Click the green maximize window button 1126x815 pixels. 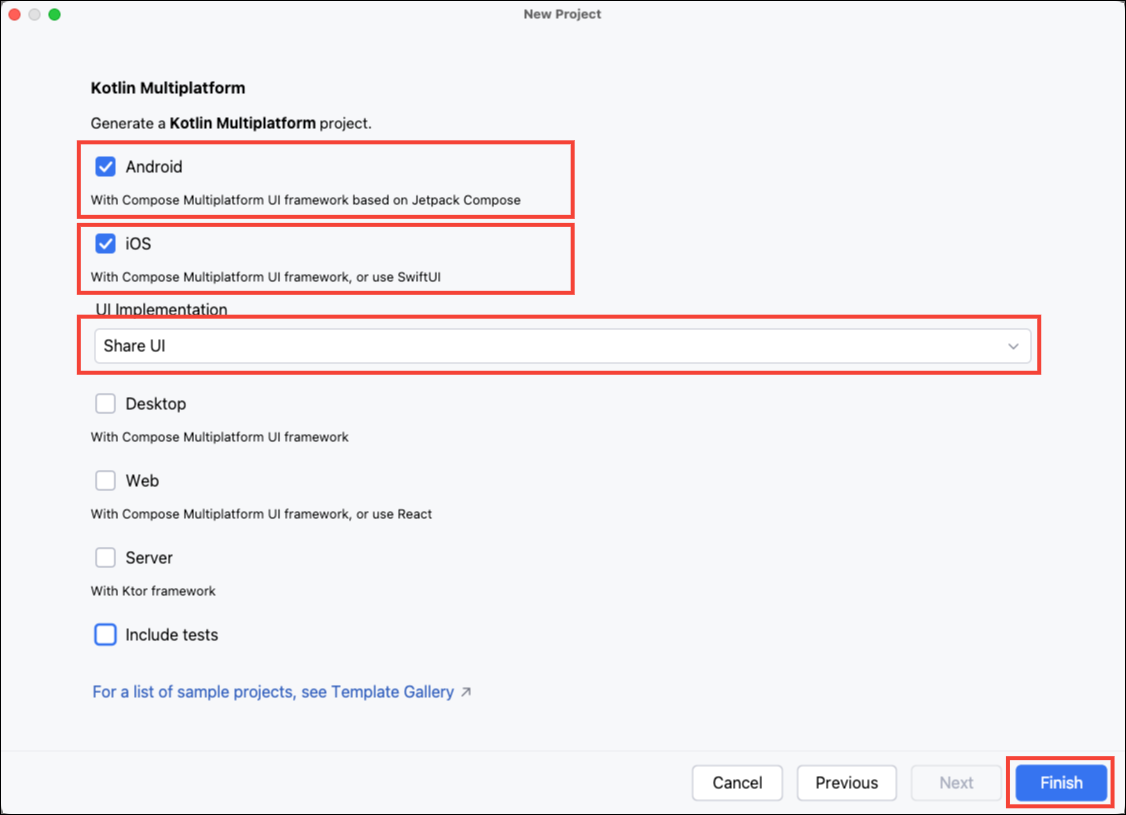click(x=54, y=15)
